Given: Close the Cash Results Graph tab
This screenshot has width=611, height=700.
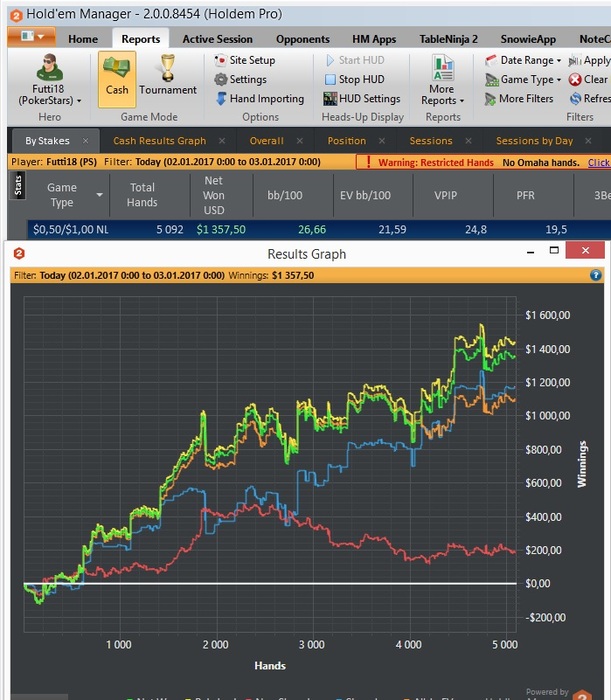Looking at the screenshot, I should pyautogui.click(x=222, y=141).
